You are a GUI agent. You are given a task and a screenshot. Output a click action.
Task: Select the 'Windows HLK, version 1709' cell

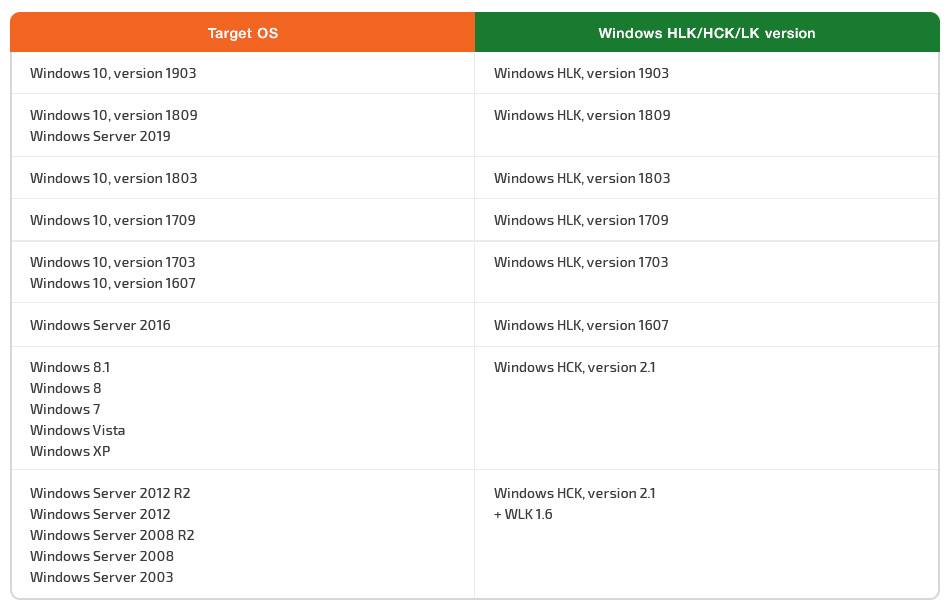point(706,220)
